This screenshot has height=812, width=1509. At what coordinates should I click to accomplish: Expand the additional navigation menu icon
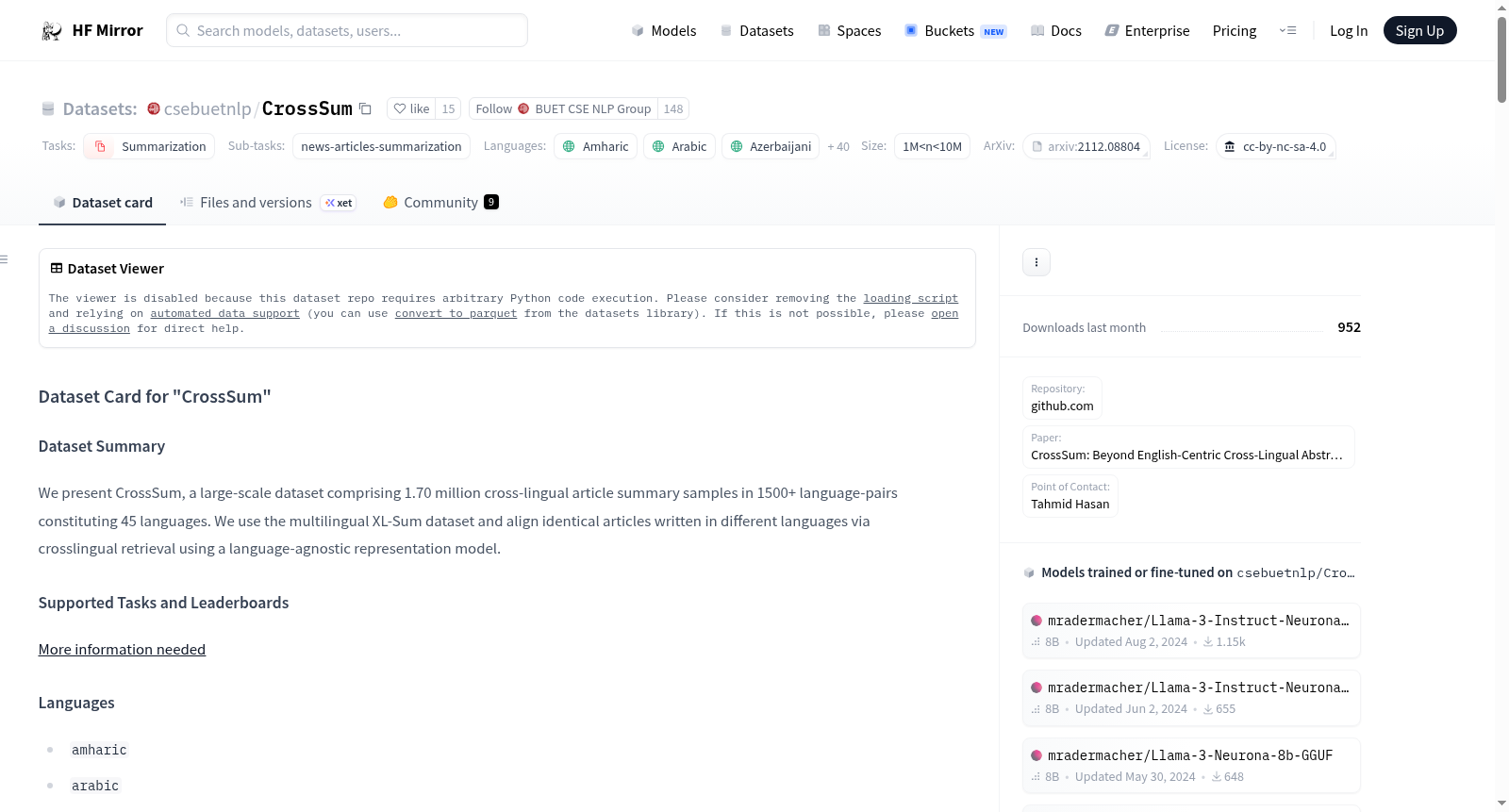coord(1287,31)
